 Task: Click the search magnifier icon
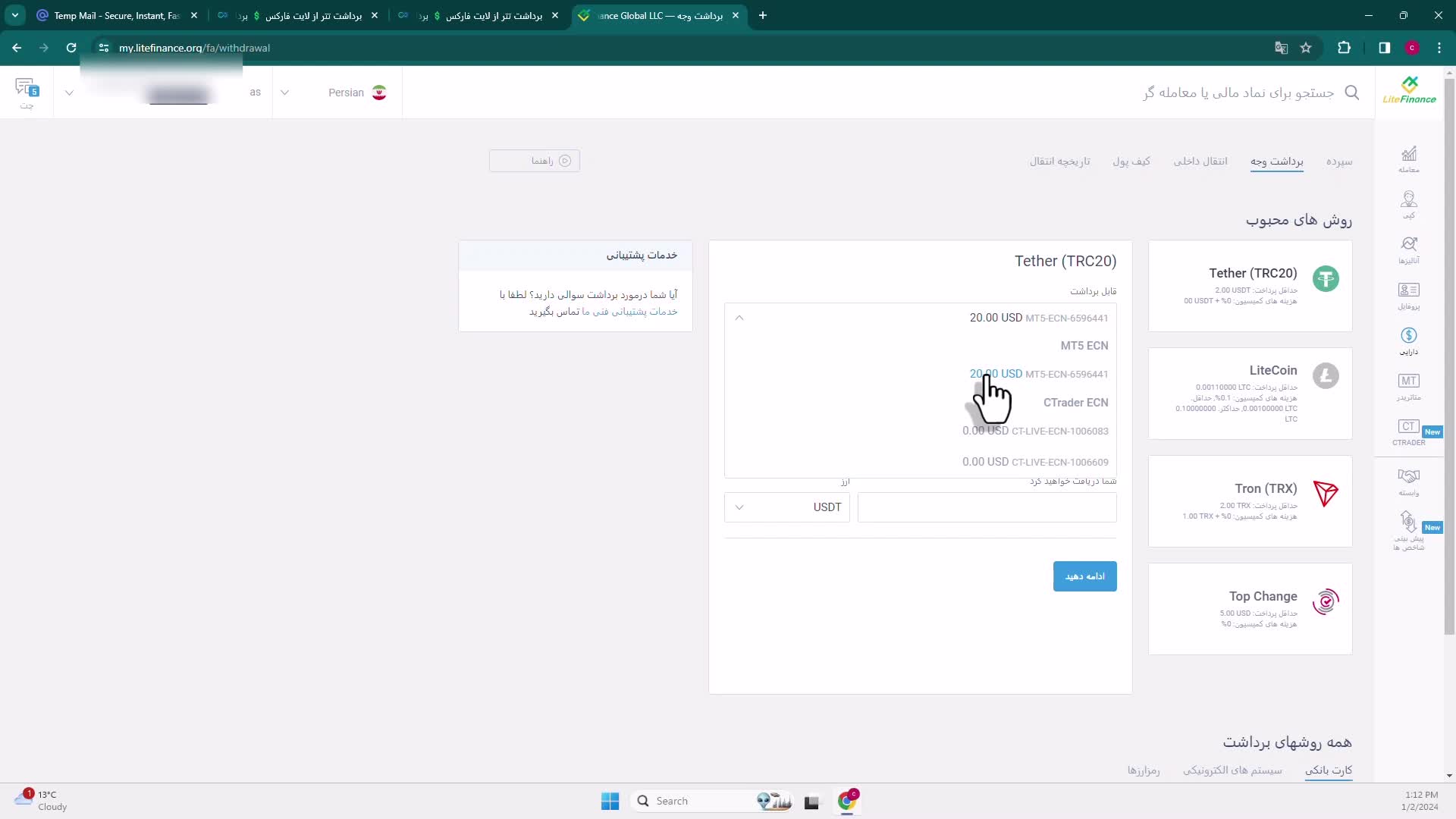[x=1351, y=93]
